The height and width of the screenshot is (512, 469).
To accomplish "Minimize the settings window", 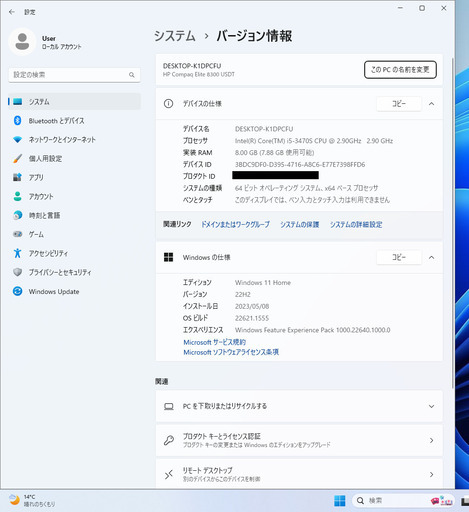I will pos(400,8).
